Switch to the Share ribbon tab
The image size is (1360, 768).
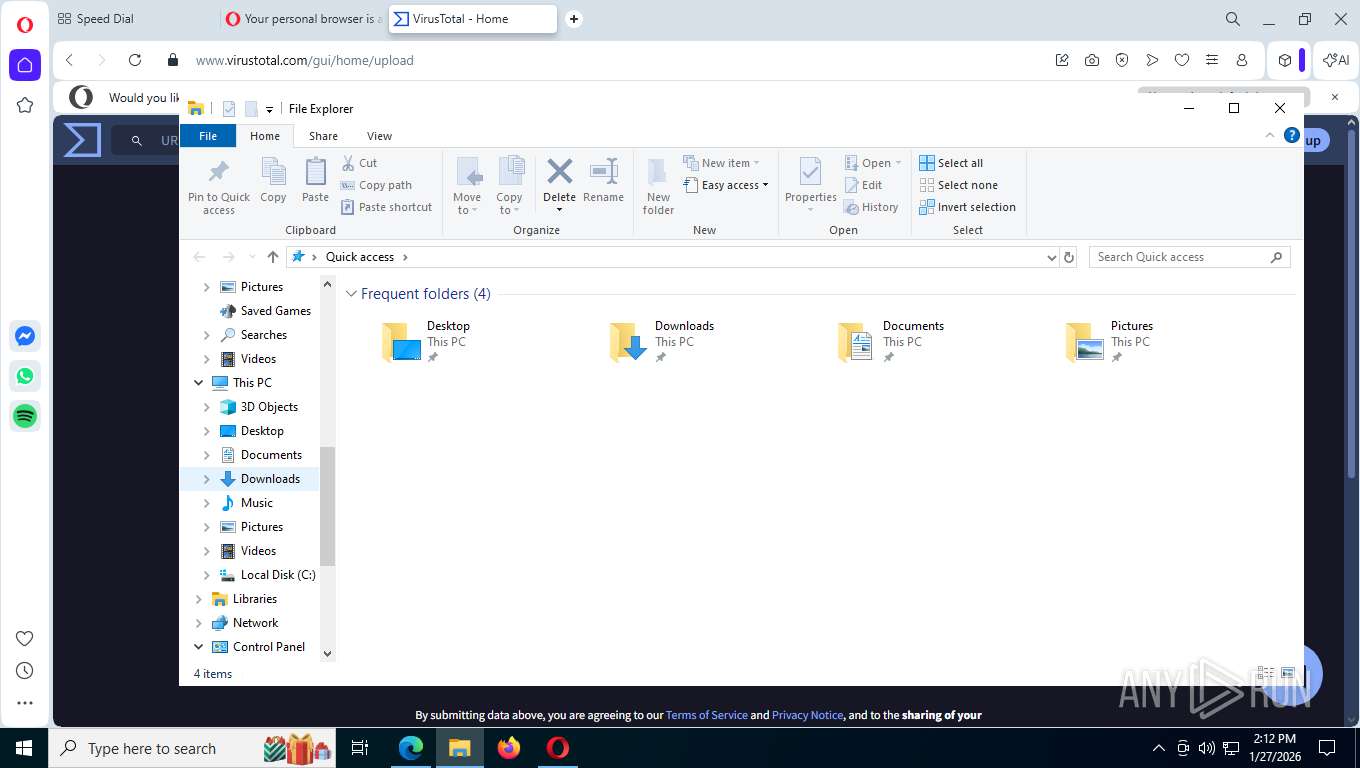click(x=323, y=136)
